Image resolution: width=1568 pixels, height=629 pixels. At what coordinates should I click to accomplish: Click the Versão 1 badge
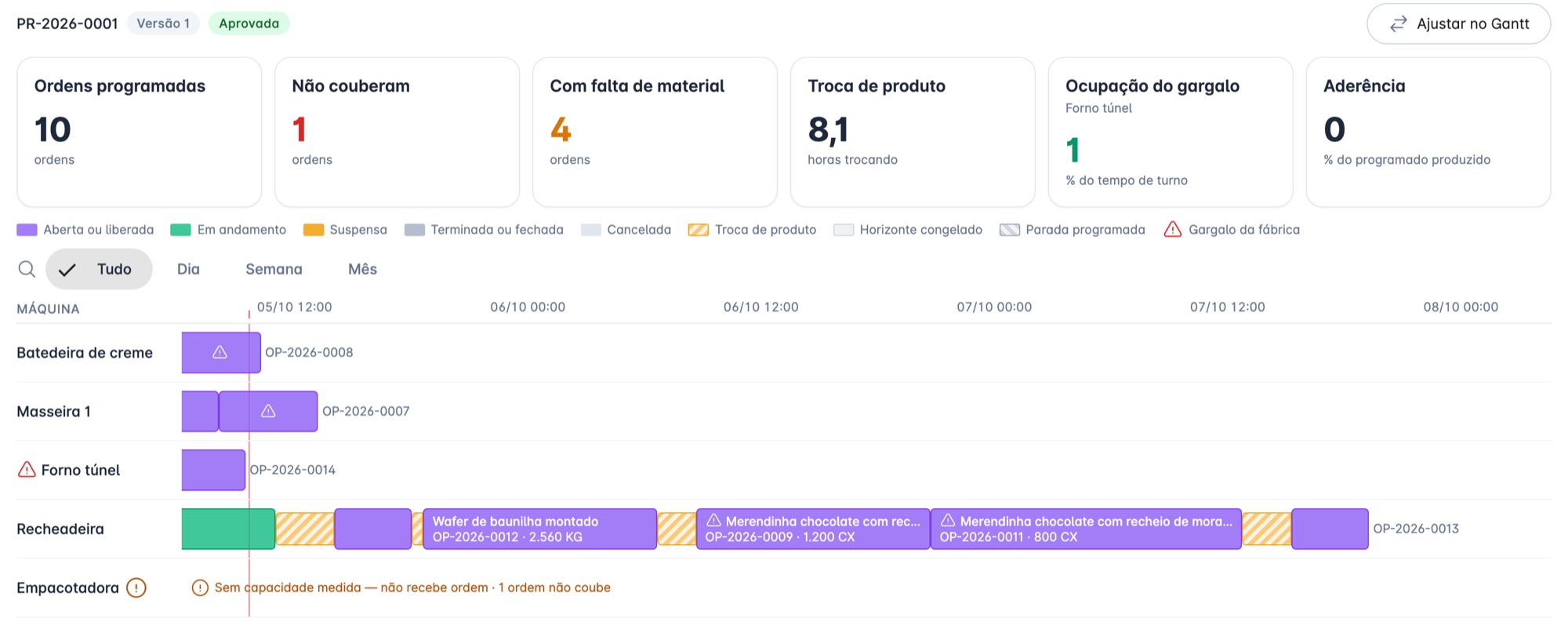(163, 24)
